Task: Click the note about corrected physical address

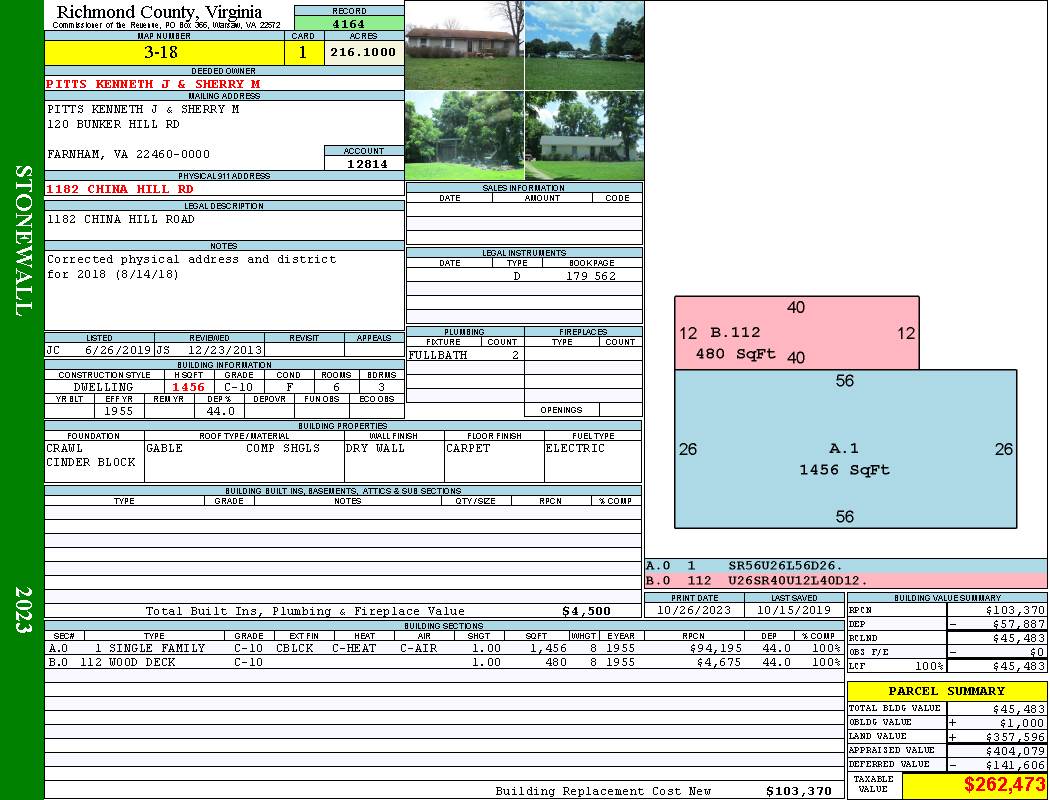Action: (x=192, y=266)
